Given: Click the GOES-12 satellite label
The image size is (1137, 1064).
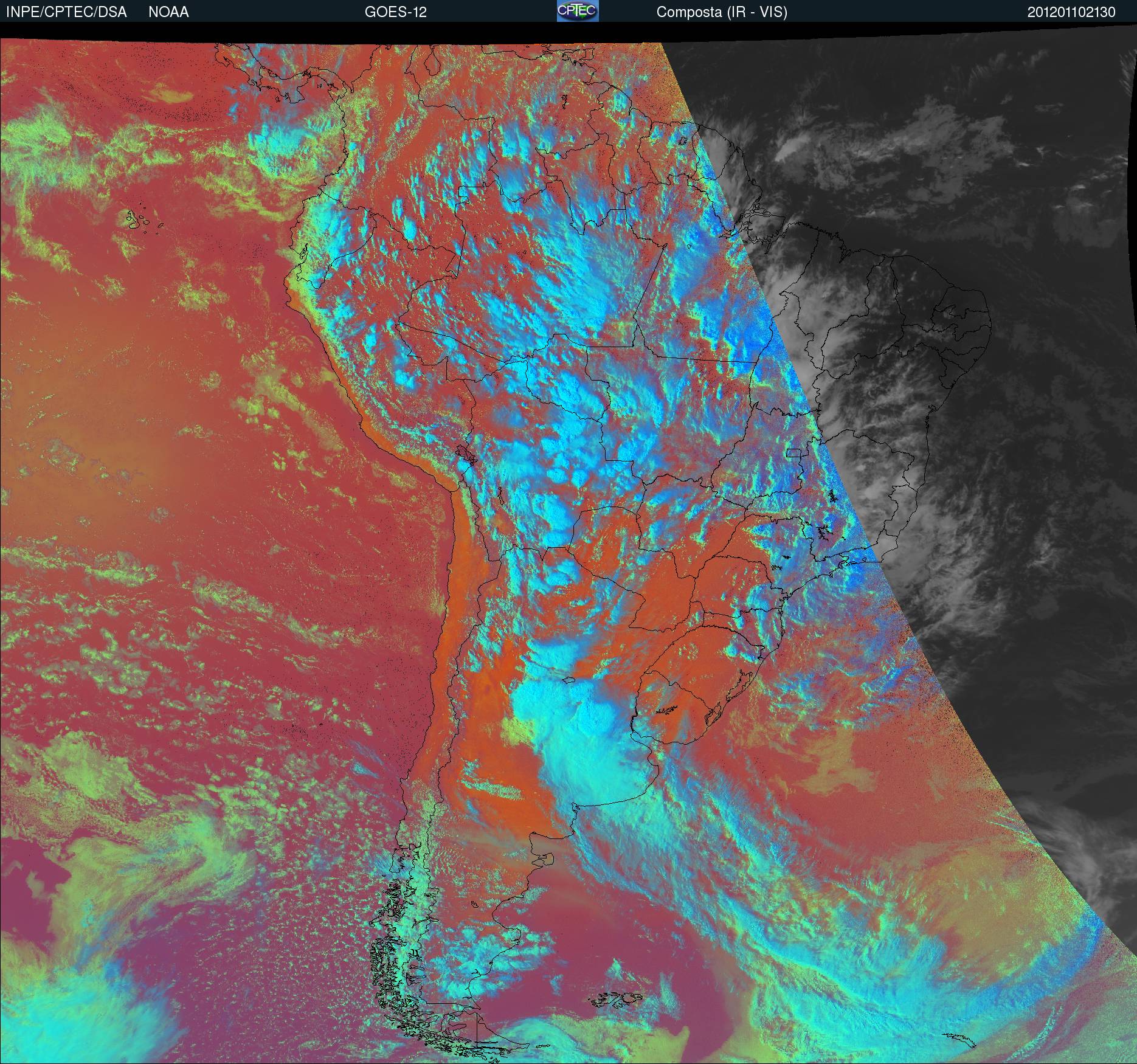Looking at the screenshot, I should tap(396, 12).
